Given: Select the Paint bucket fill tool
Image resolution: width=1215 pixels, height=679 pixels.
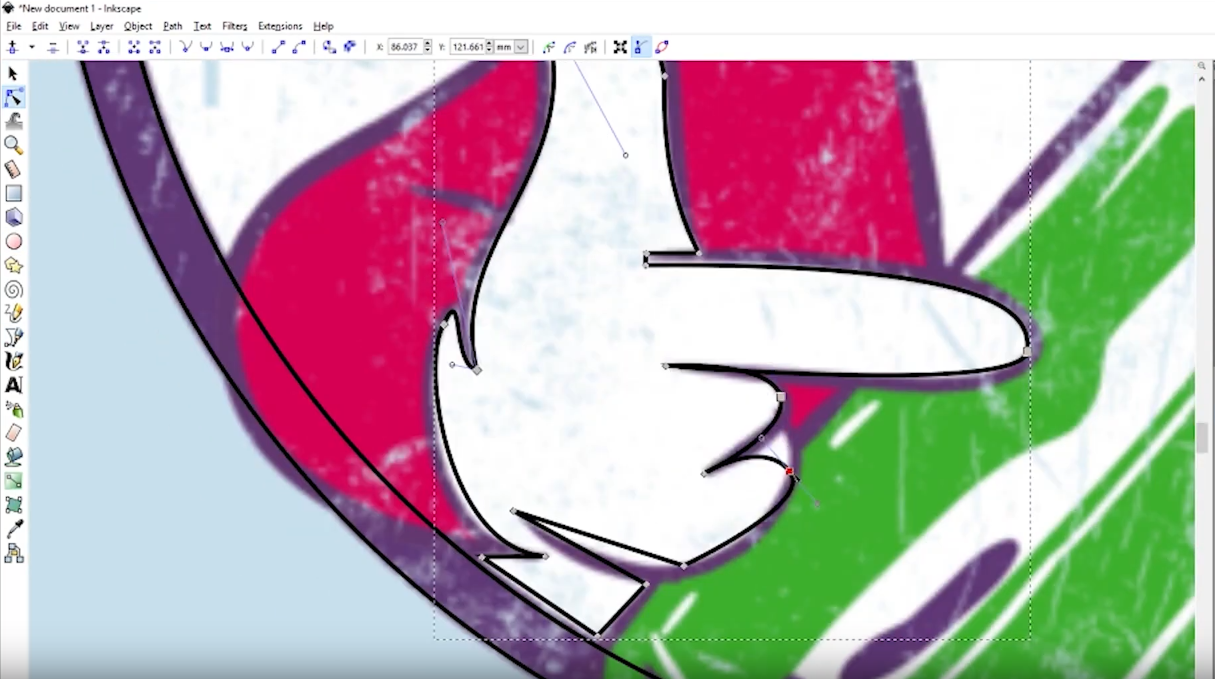Looking at the screenshot, I should (13, 457).
